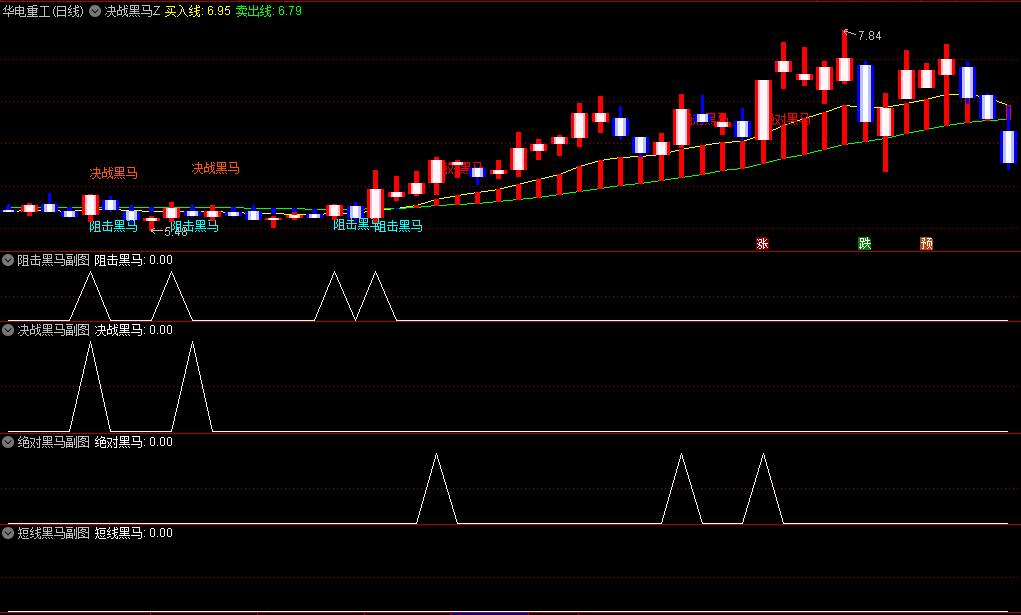Click the green 卖出线: 6.79 readout
The width and height of the screenshot is (1021, 615).
pos(268,11)
